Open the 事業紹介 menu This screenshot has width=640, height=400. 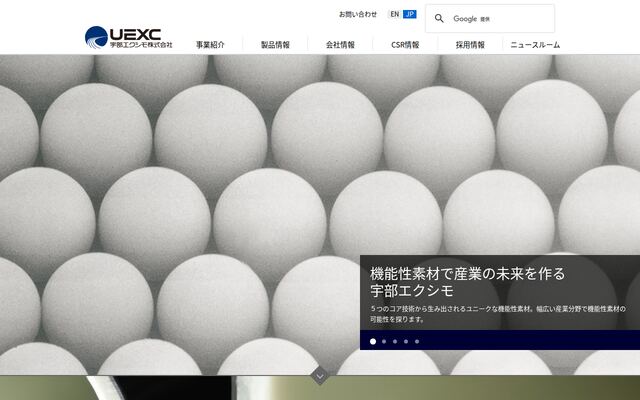(210, 45)
